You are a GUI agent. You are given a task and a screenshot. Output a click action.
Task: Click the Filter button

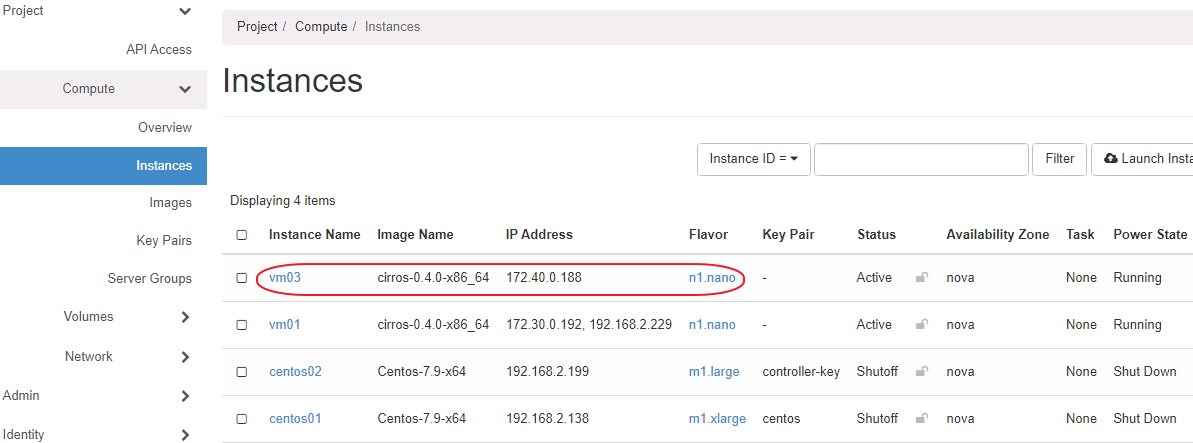[1059, 159]
